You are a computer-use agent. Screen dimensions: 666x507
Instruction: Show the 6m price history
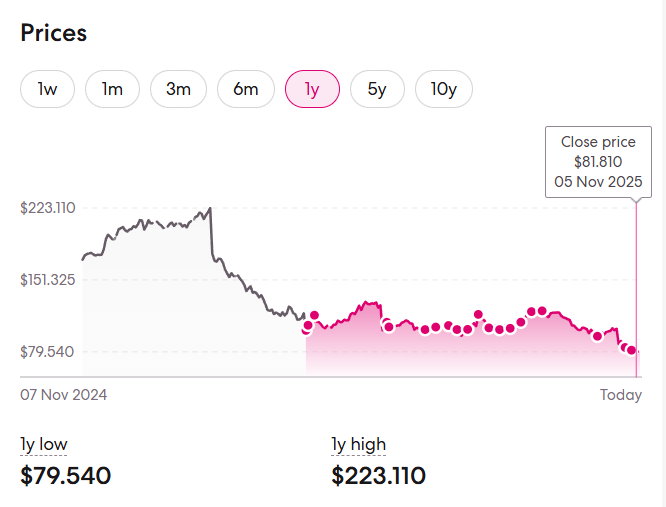pyautogui.click(x=246, y=89)
